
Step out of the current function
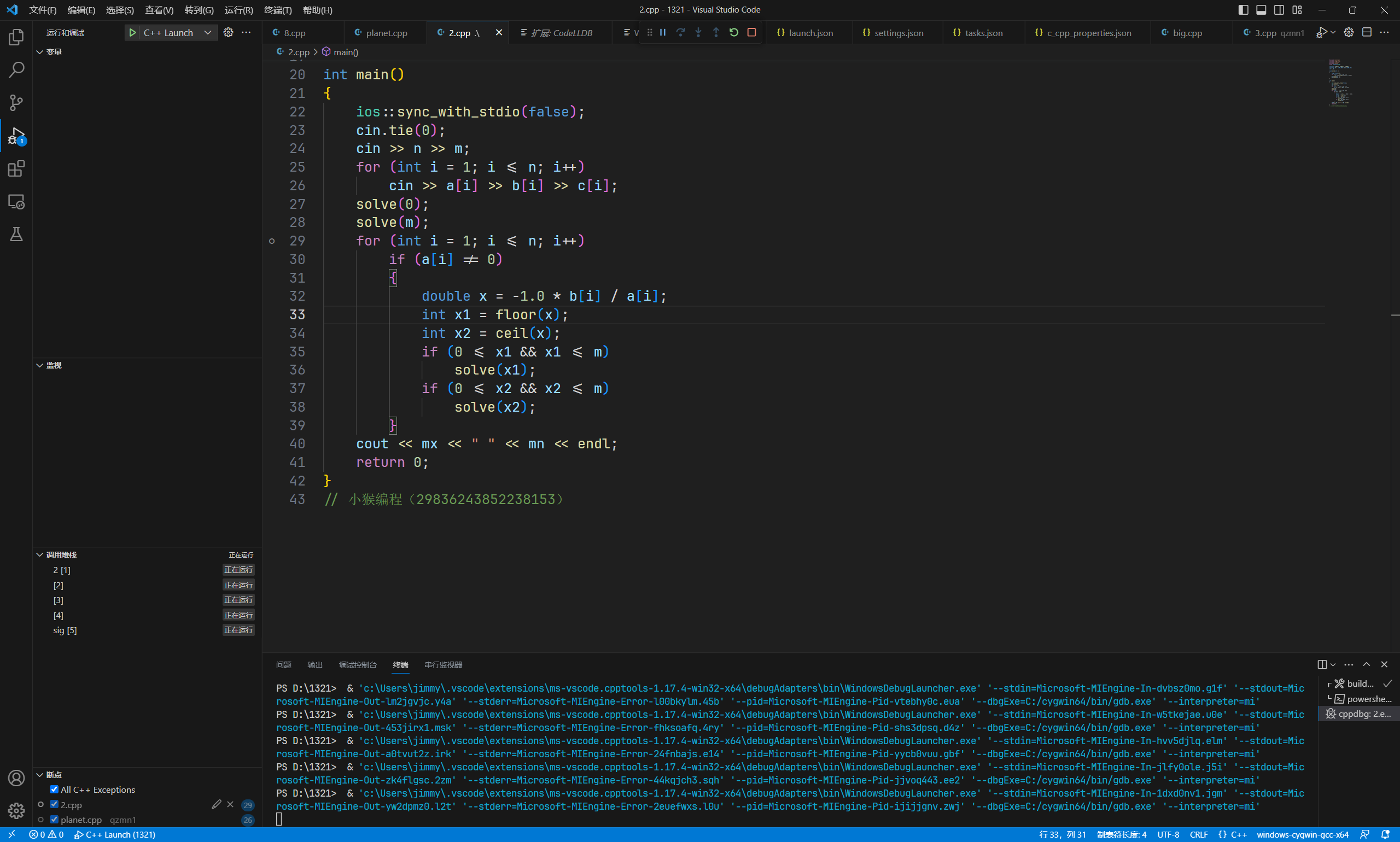click(x=716, y=32)
